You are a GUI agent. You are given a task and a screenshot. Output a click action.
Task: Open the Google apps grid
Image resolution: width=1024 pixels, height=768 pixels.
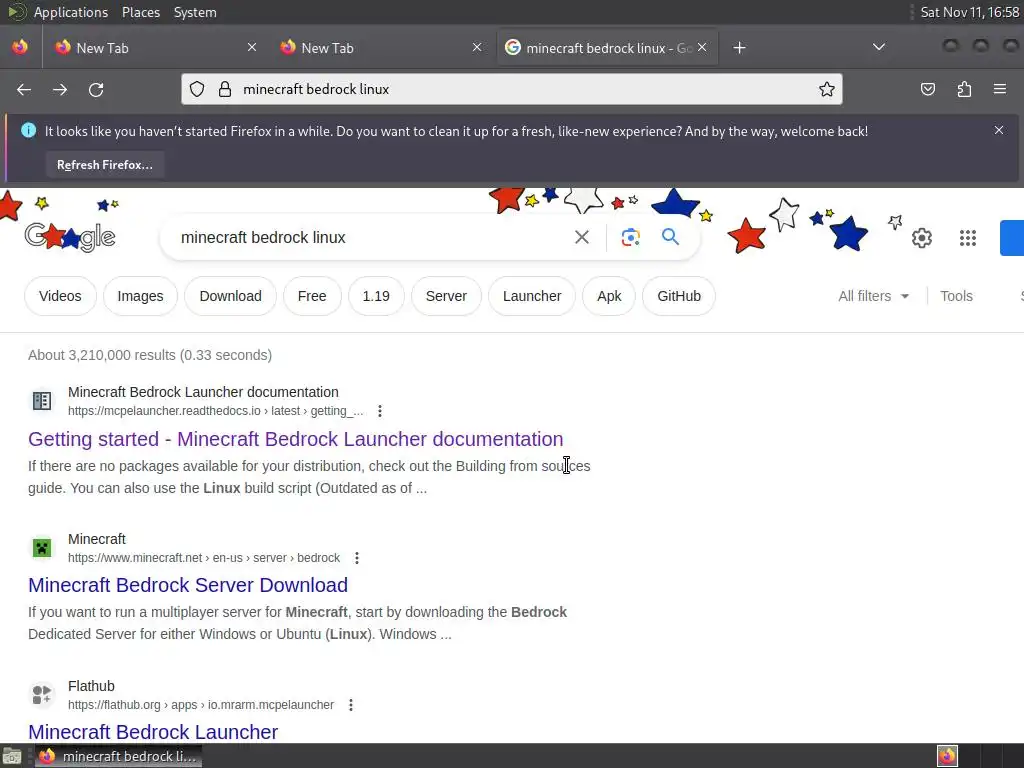[x=968, y=238]
